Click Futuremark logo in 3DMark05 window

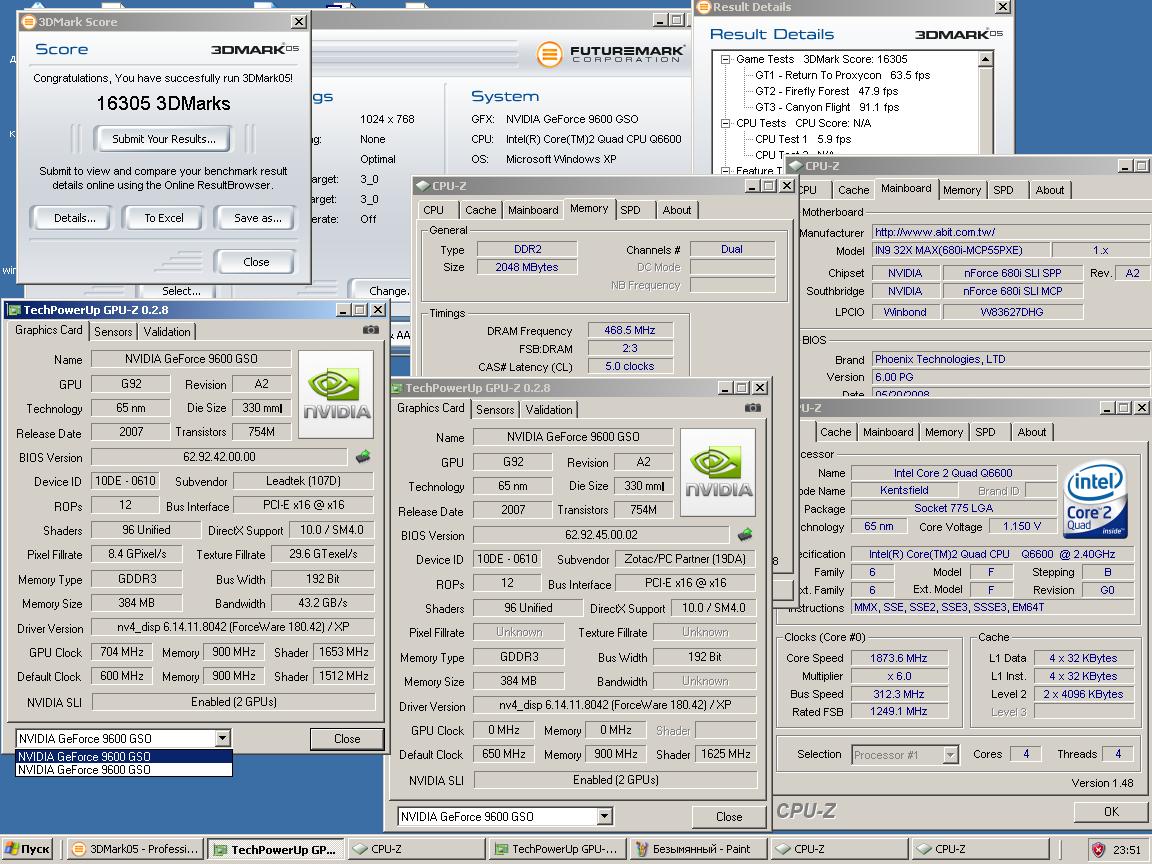click(x=610, y=54)
